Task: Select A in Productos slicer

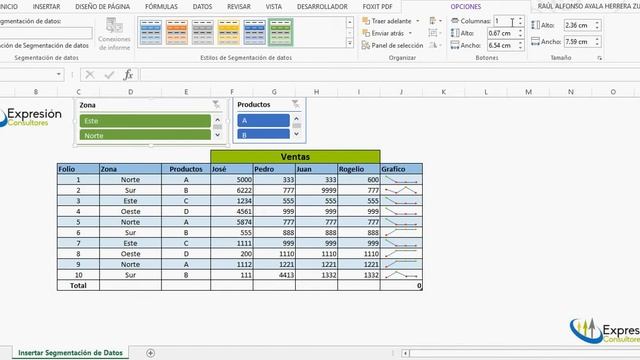Action: pyautogui.click(x=263, y=120)
